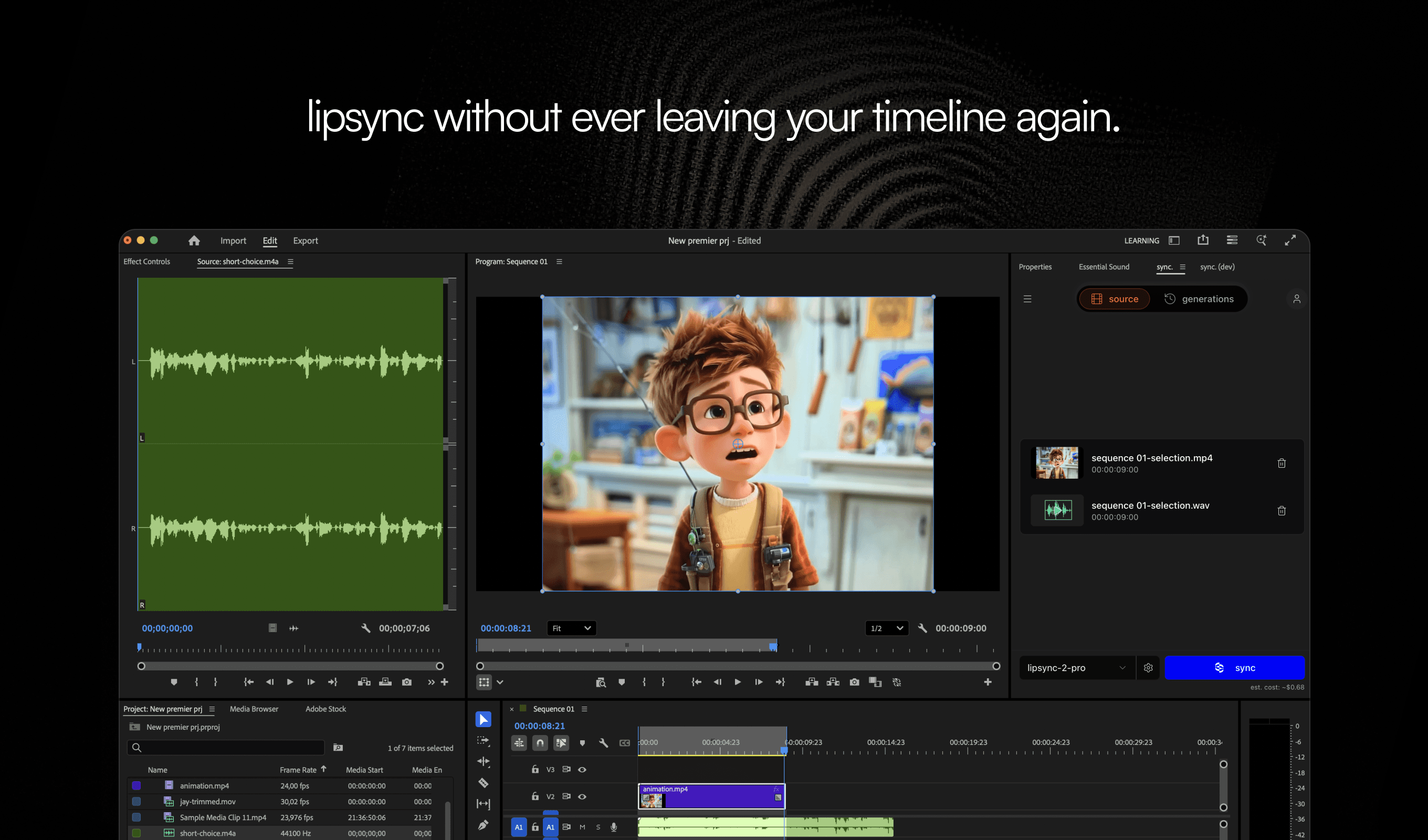1428x840 pixels.
Task: Open the 1/2 playback resolution dropdown
Action: pos(886,628)
